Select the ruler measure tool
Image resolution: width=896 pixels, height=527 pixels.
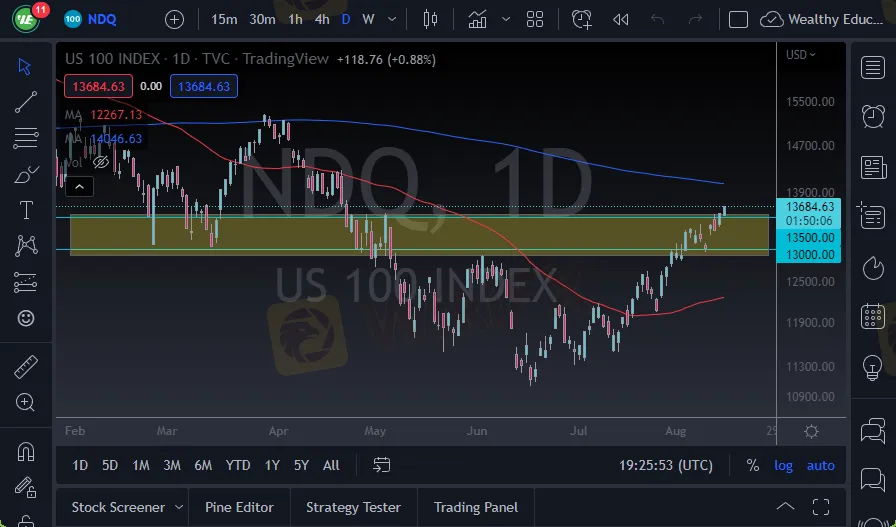point(26,367)
